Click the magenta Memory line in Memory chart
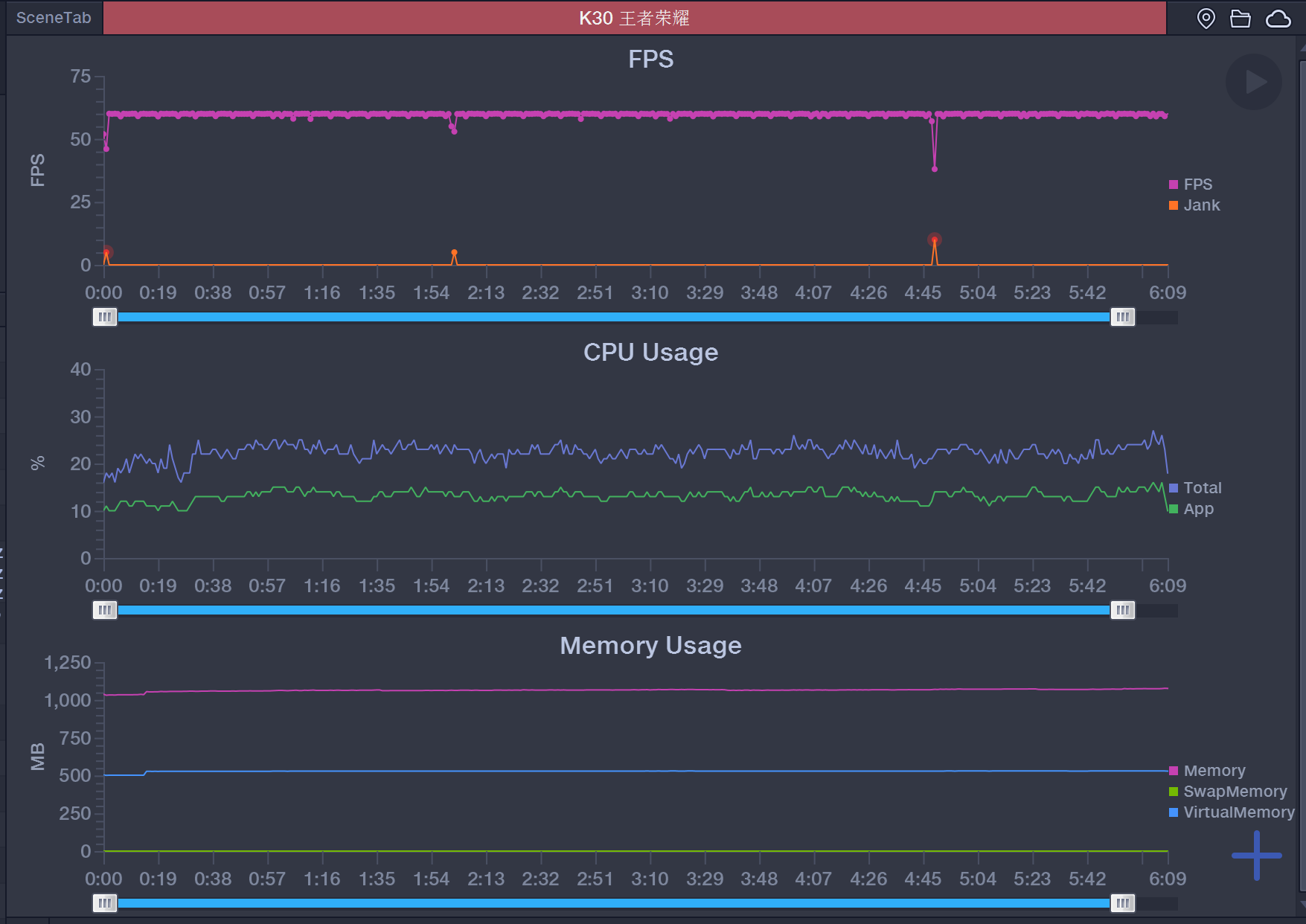Screen dimensions: 1306x924 636,690
